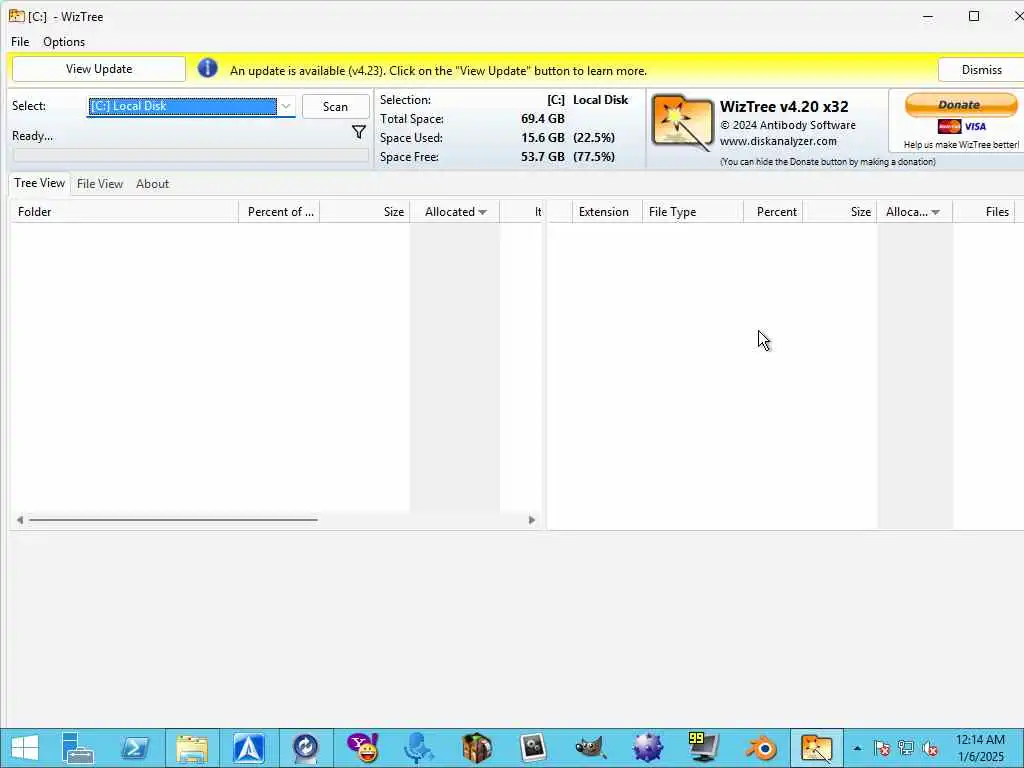Click the muted volume tray icon
Image resolution: width=1024 pixels, height=768 pixels.
click(x=930, y=748)
